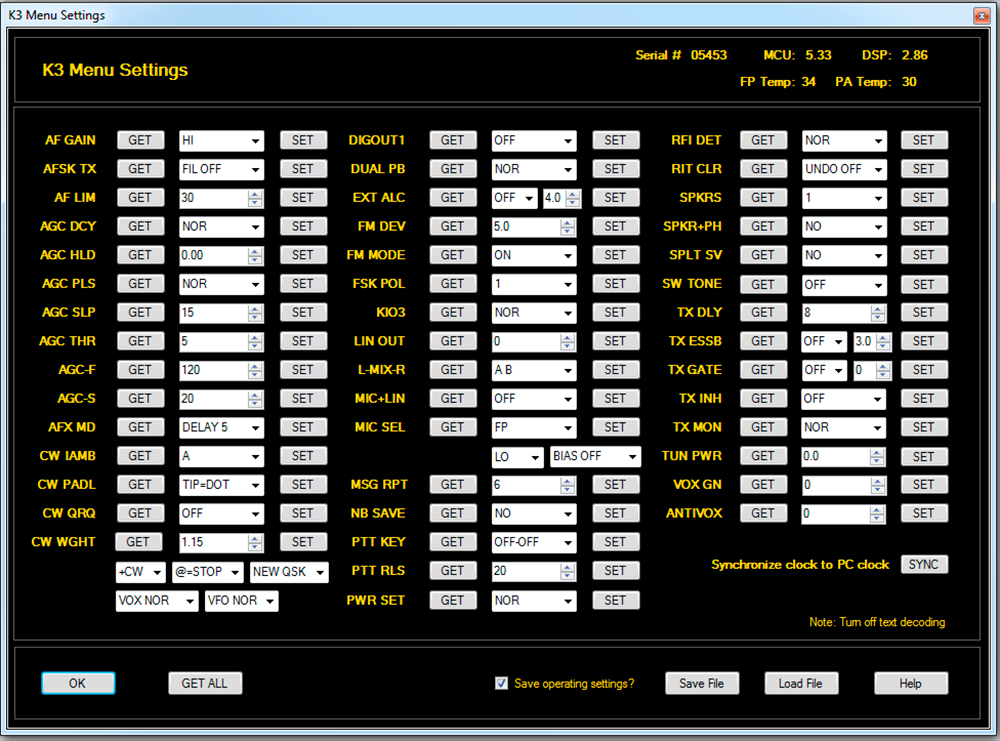Click SET button for AF LIM
The width and height of the screenshot is (1000, 741).
point(303,198)
